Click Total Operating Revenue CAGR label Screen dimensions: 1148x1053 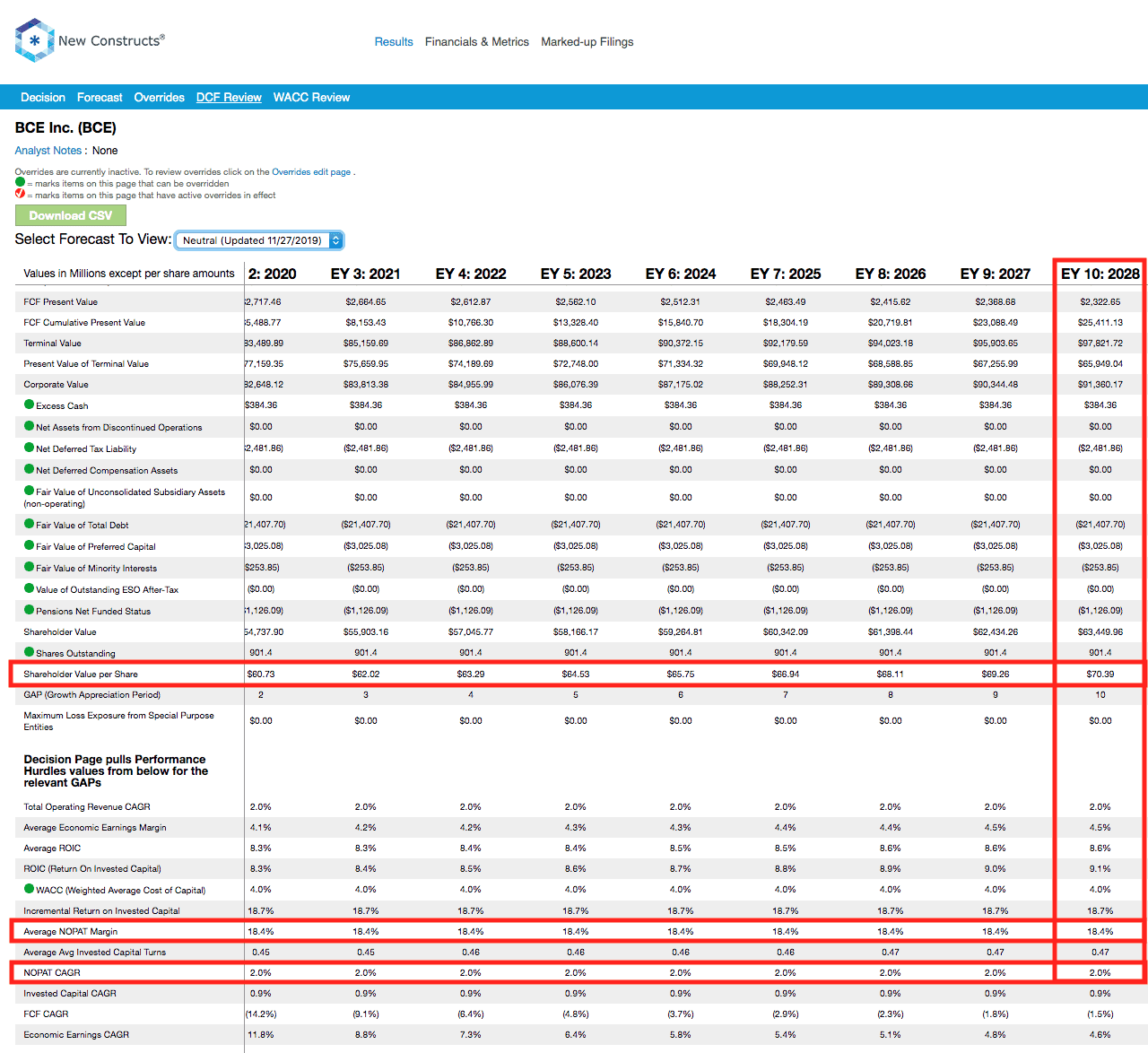(x=87, y=806)
